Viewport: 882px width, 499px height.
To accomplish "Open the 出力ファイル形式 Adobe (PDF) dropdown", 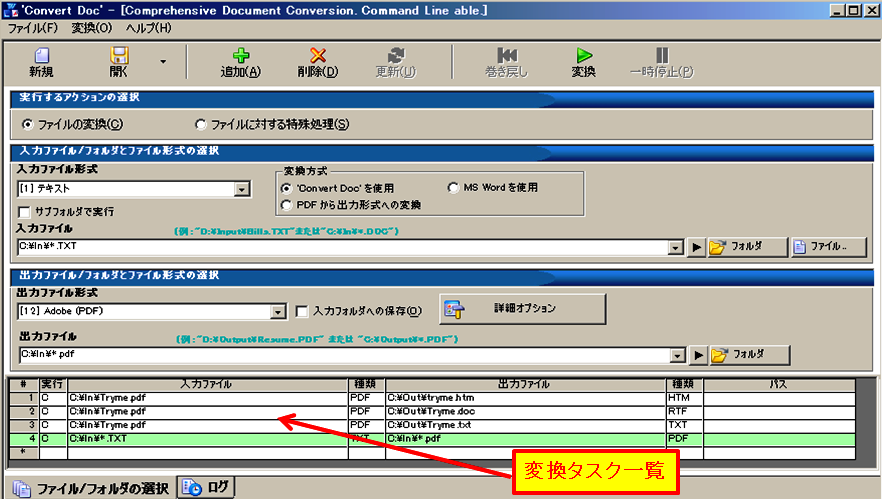I will (x=278, y=312).
